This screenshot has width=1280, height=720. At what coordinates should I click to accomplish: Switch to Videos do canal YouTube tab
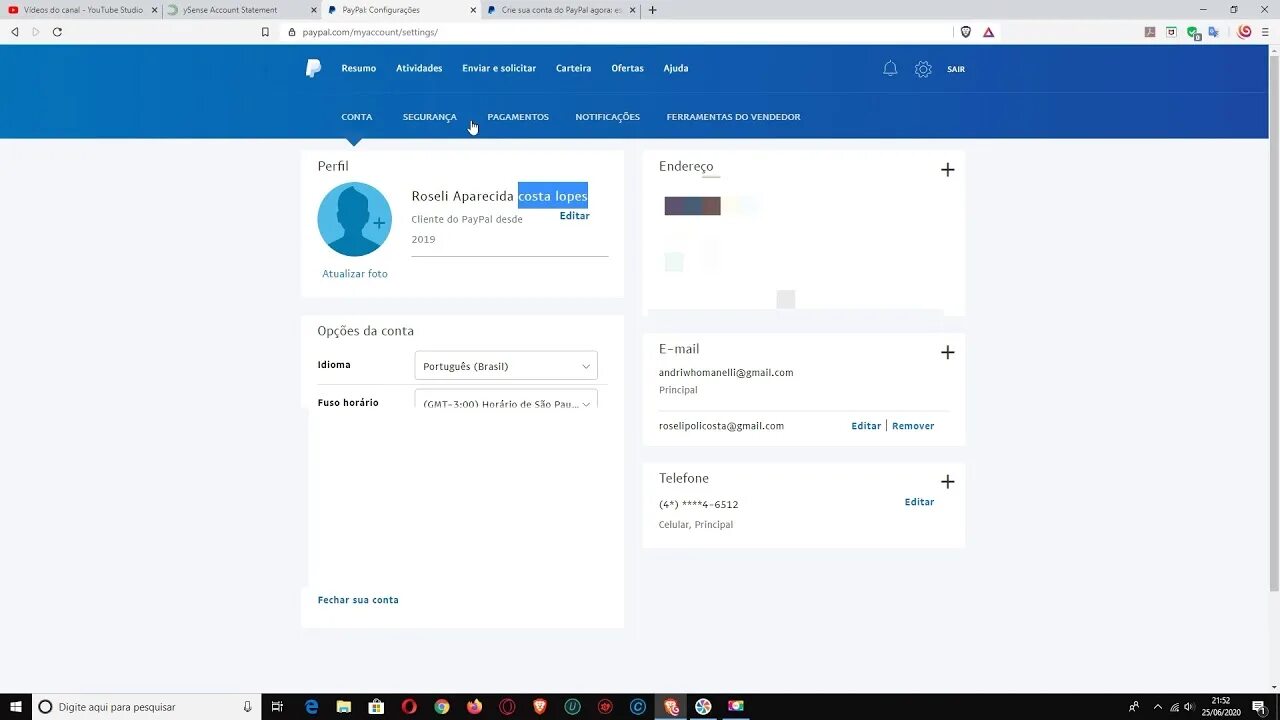(83, 10)
